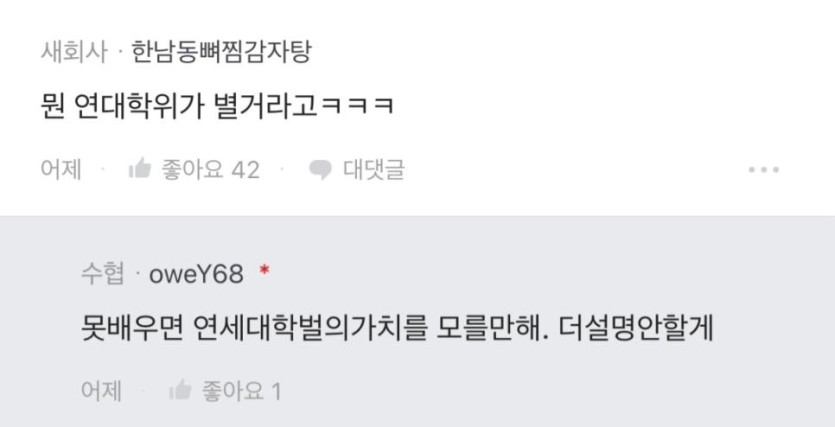Click the red asterisk next to oweY68
Viewport: 835px width, 427px height.
point(264,271)
